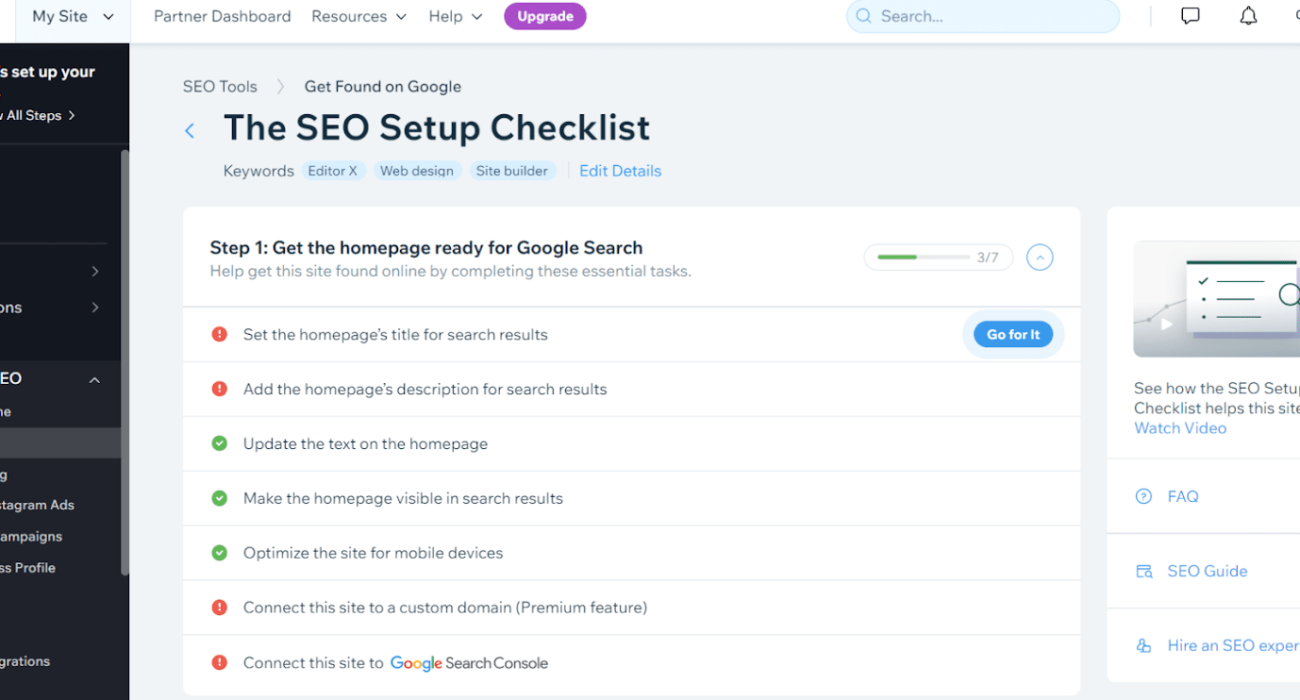Viewport: 1300px width, 700px height.
Task: Click the Step 1 progress bar showing 3/7
Action: [938, 258]
